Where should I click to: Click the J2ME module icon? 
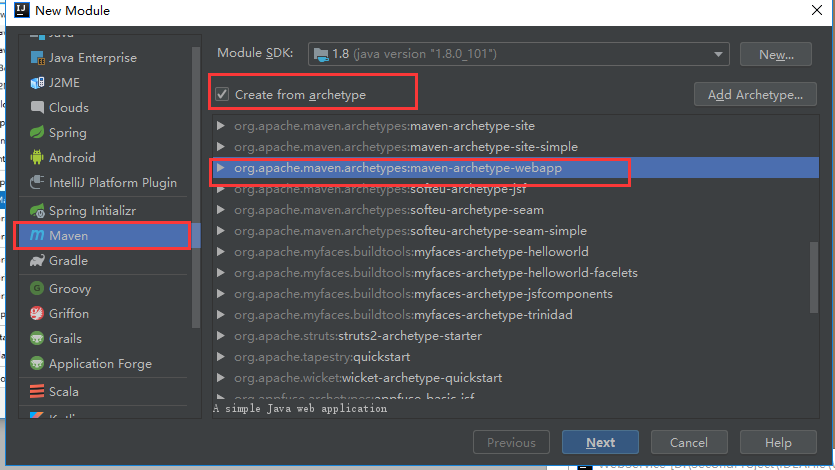37,83
